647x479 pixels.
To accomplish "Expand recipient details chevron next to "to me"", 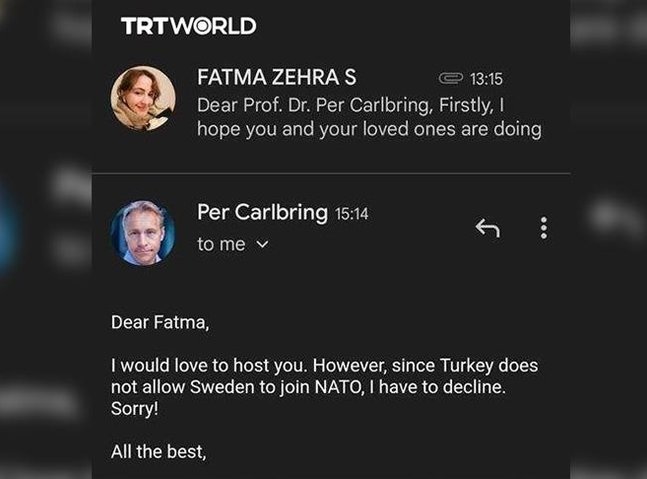I will pyautogui.click(x=263, y=244).
